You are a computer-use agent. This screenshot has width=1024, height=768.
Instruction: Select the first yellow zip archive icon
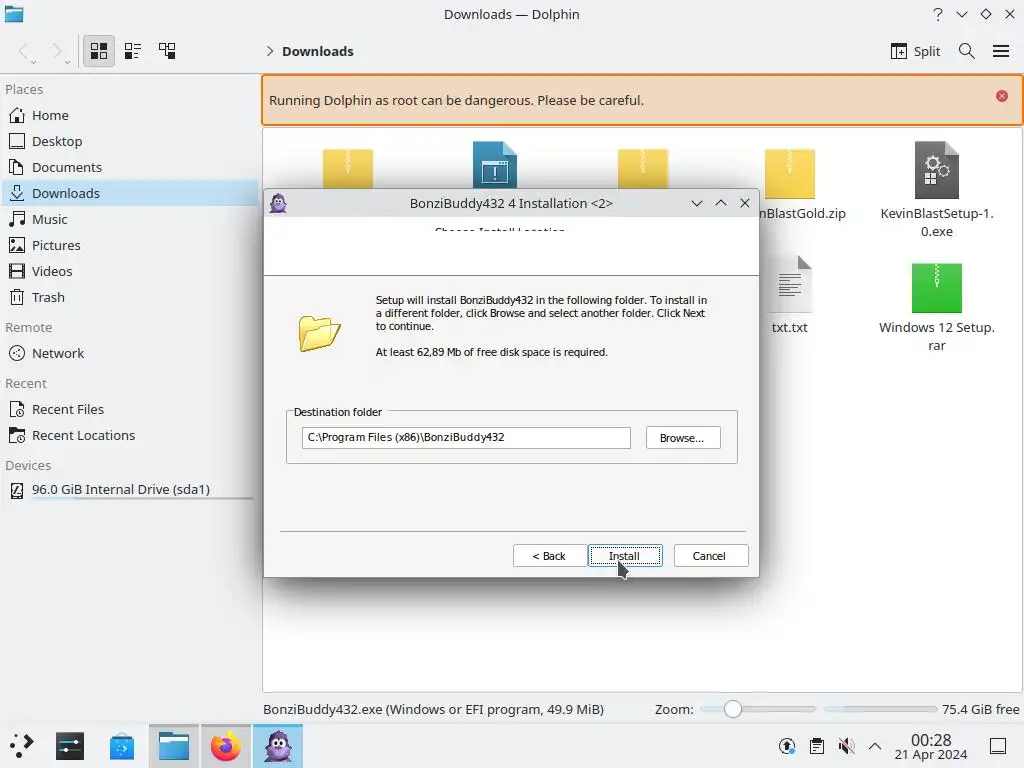[x=347, y=169]
